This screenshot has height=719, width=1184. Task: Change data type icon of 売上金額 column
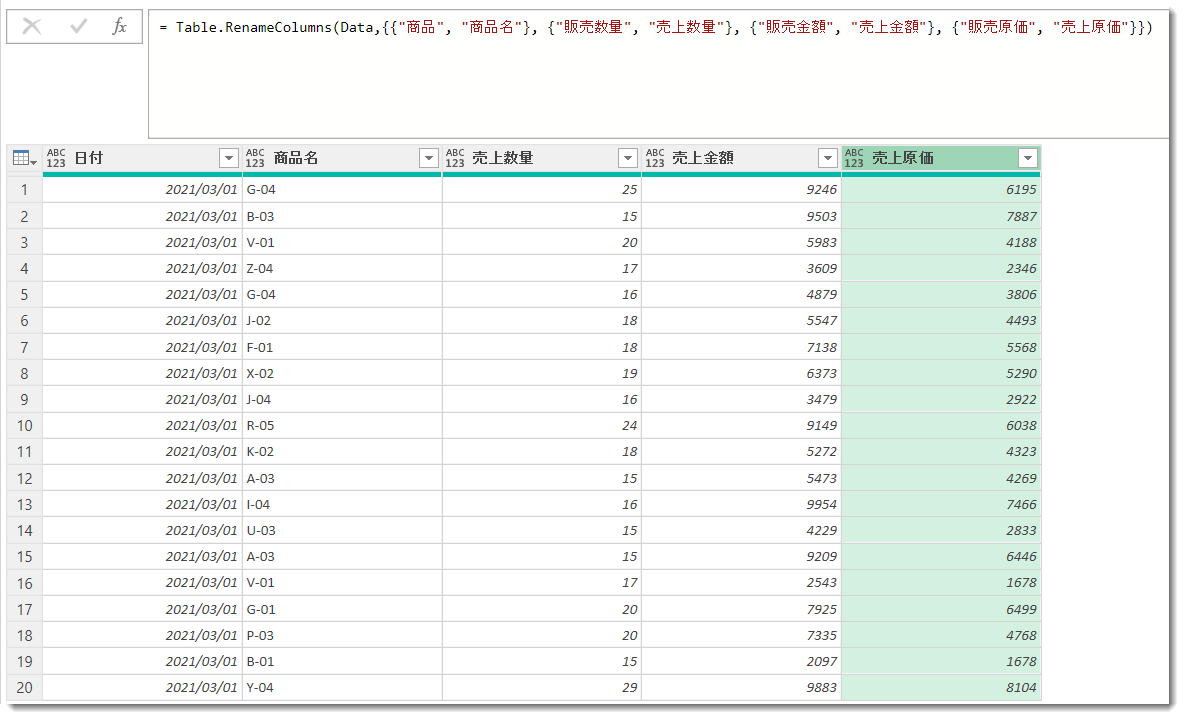click(655, 158)
